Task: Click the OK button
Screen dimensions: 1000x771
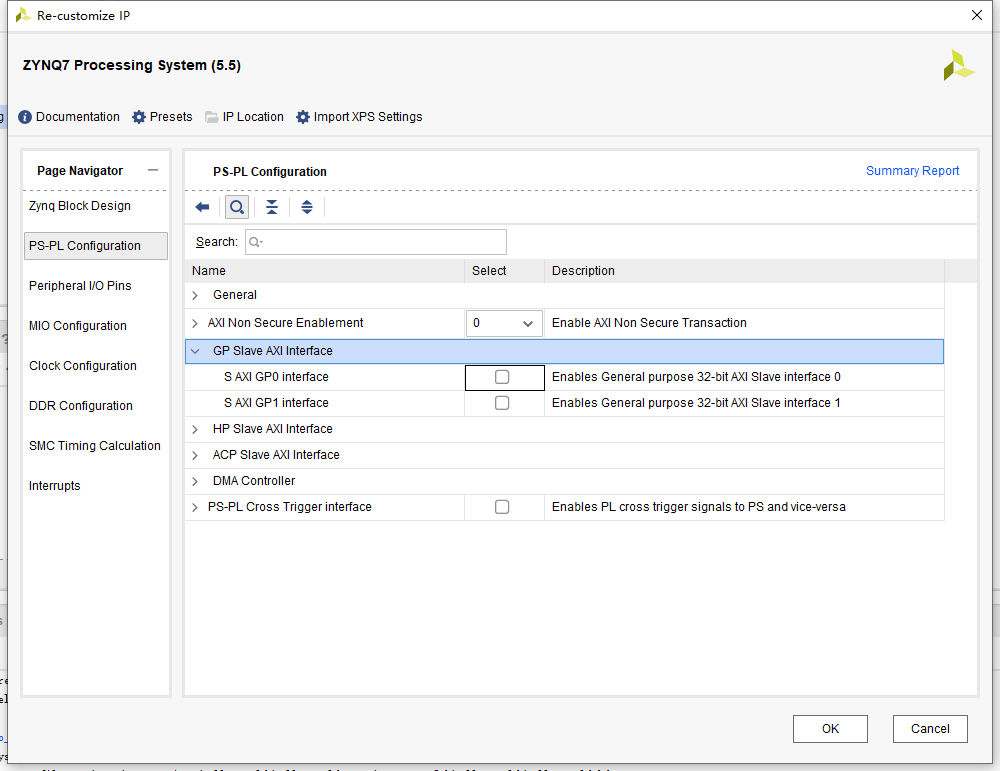Action: [x=830, y=729]
